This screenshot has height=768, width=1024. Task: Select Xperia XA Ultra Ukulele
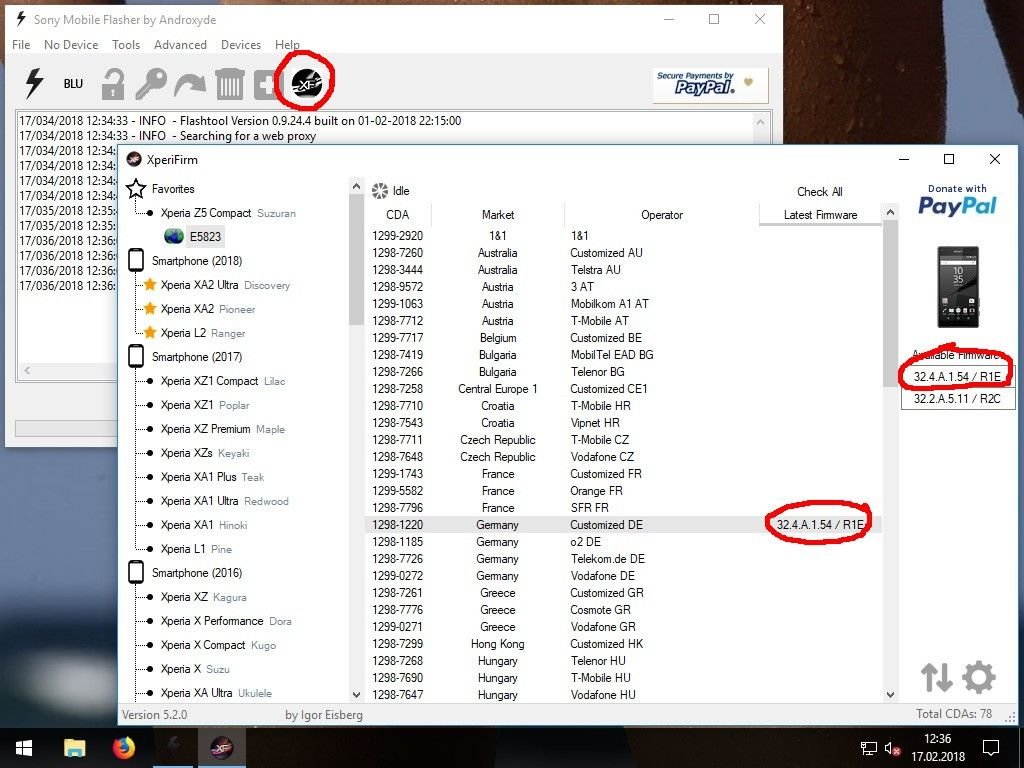216,693
